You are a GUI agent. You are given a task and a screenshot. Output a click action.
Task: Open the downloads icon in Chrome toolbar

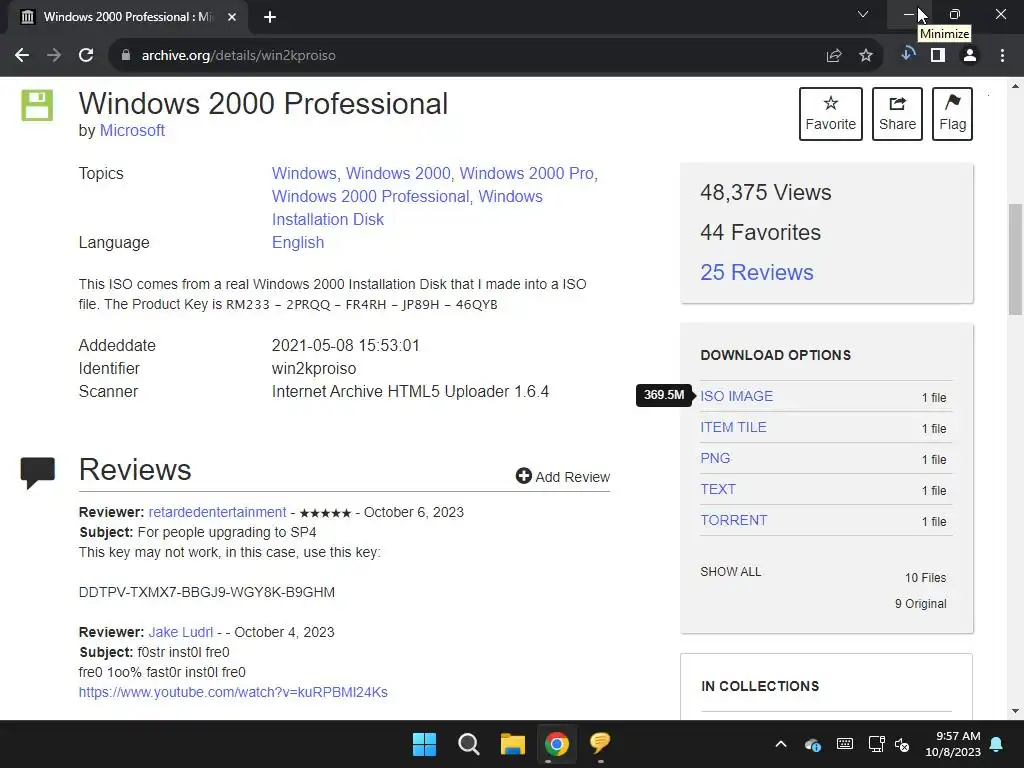coord(907,54)
